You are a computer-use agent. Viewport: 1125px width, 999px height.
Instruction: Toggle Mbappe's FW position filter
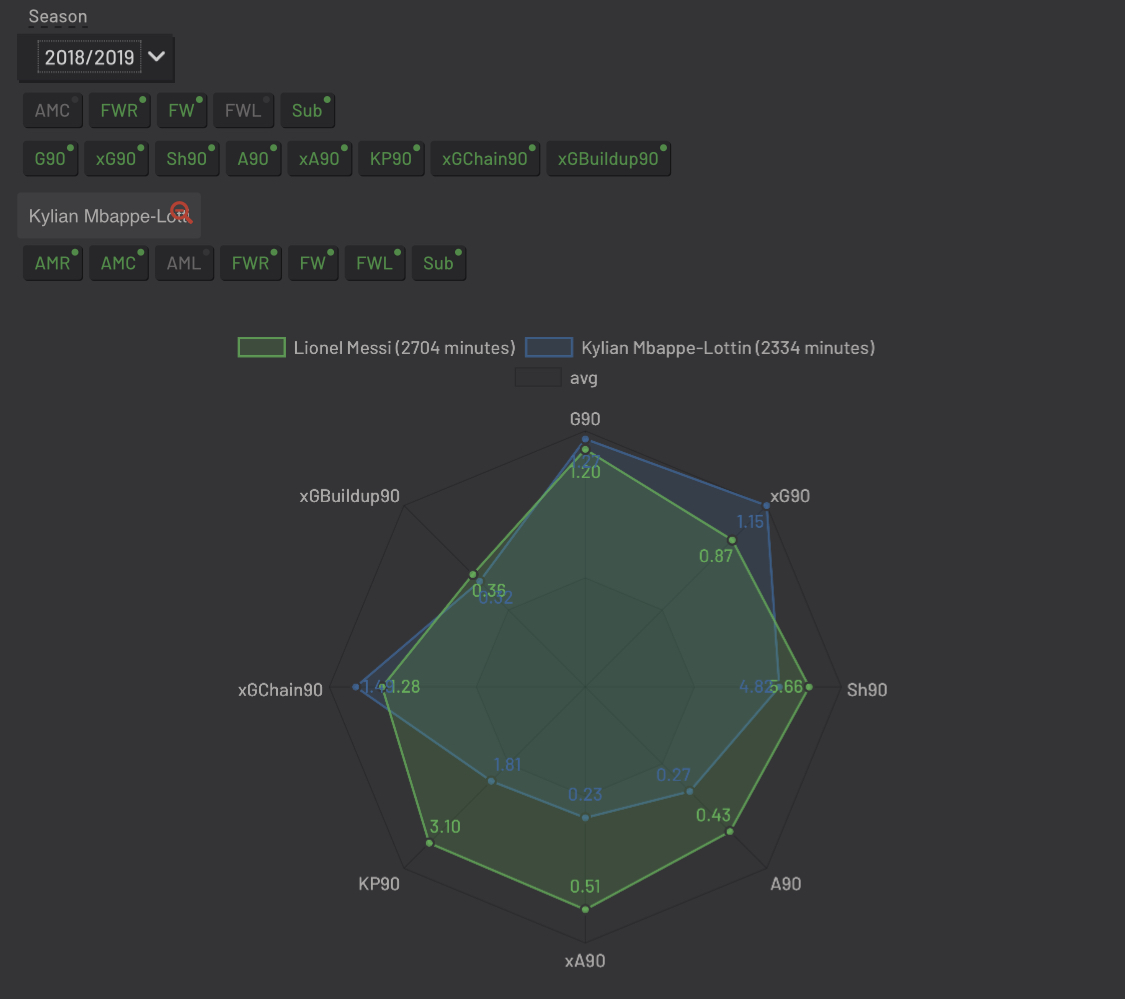pyautogui.click(x=313, y=263)
